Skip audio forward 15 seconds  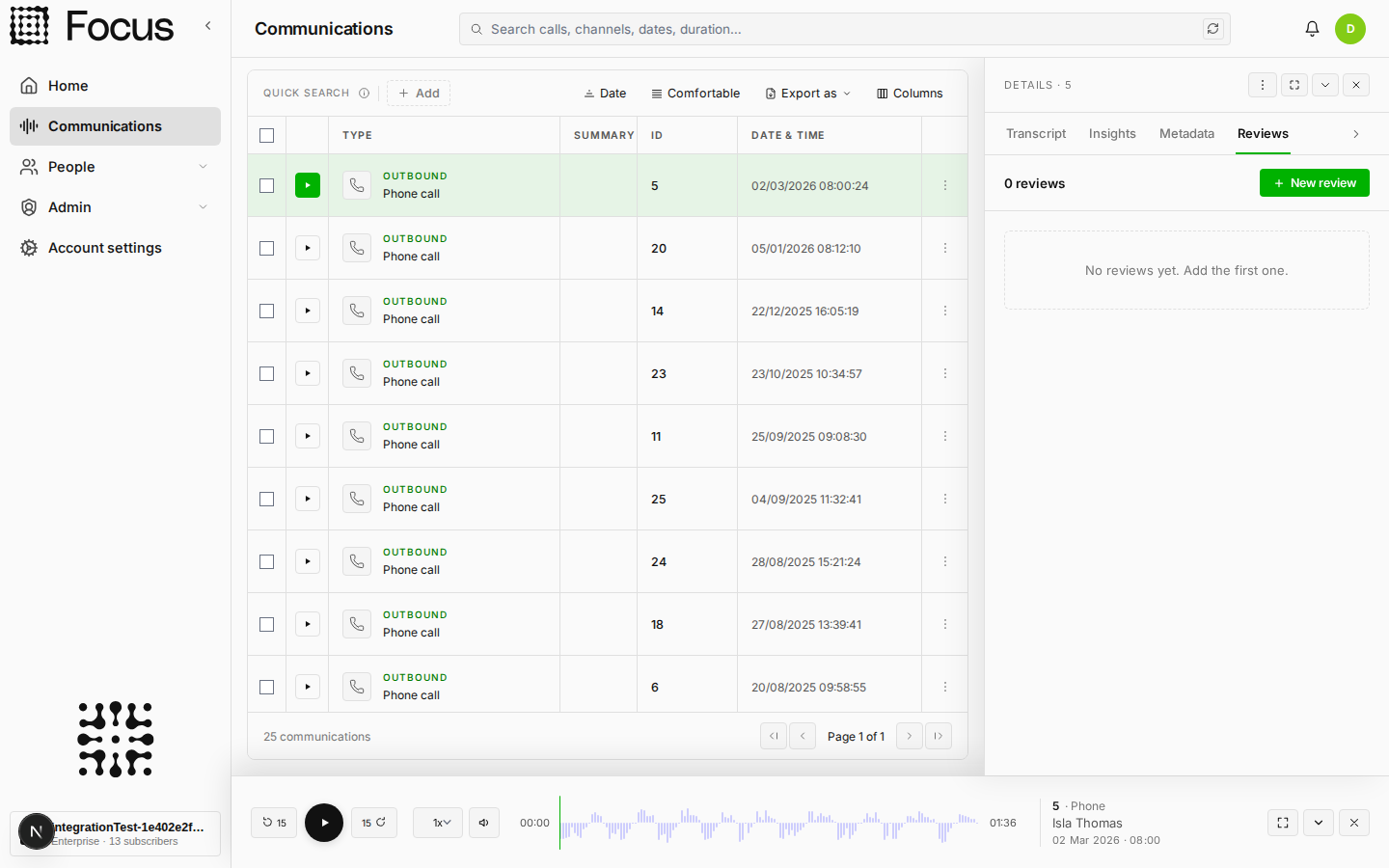coord(374,823)
